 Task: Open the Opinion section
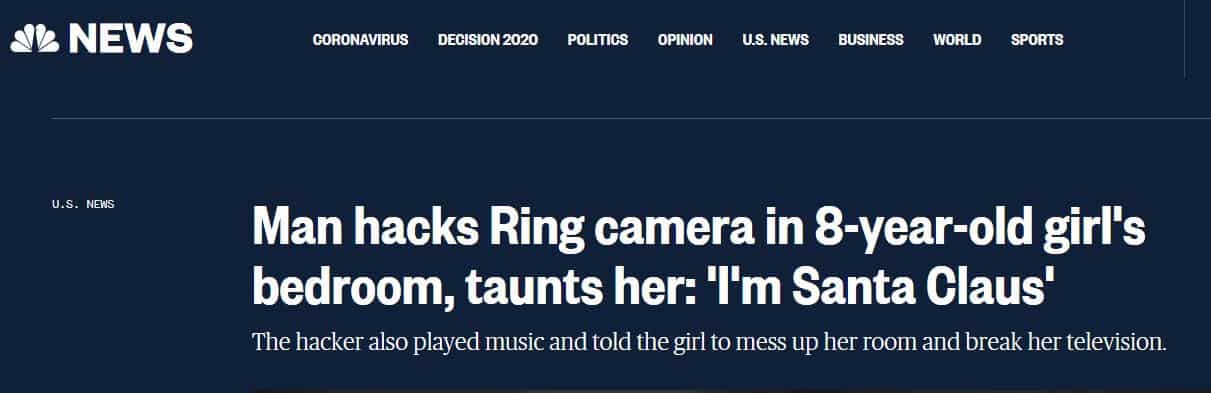click(x=685, y=40)
